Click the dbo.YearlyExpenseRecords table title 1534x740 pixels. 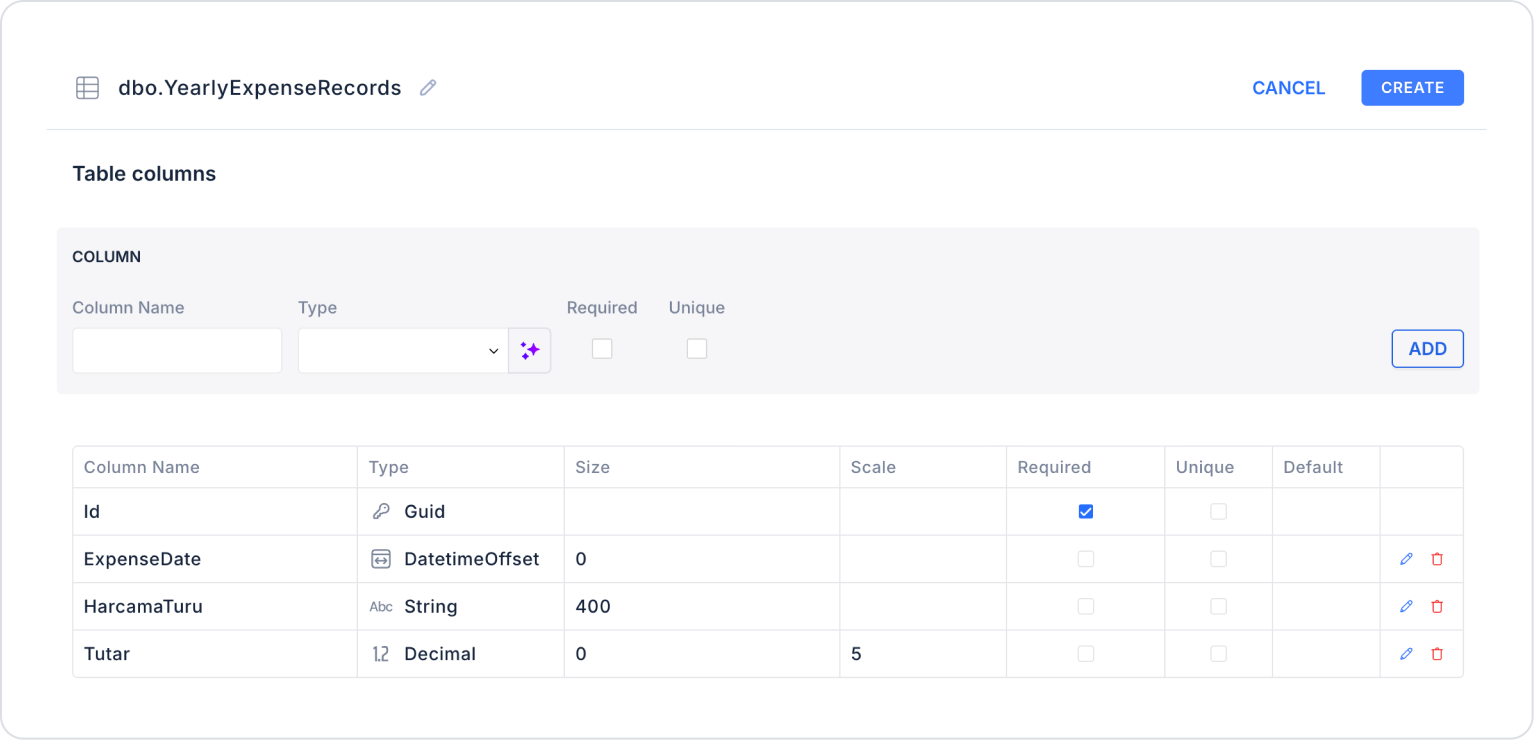pyautogui.click(x=260, y=88)
